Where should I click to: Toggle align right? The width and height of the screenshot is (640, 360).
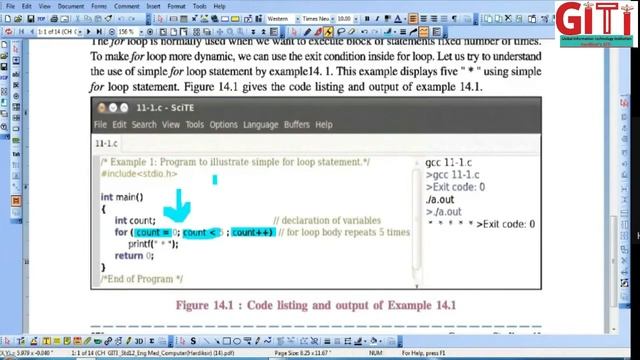coord(433,19)
